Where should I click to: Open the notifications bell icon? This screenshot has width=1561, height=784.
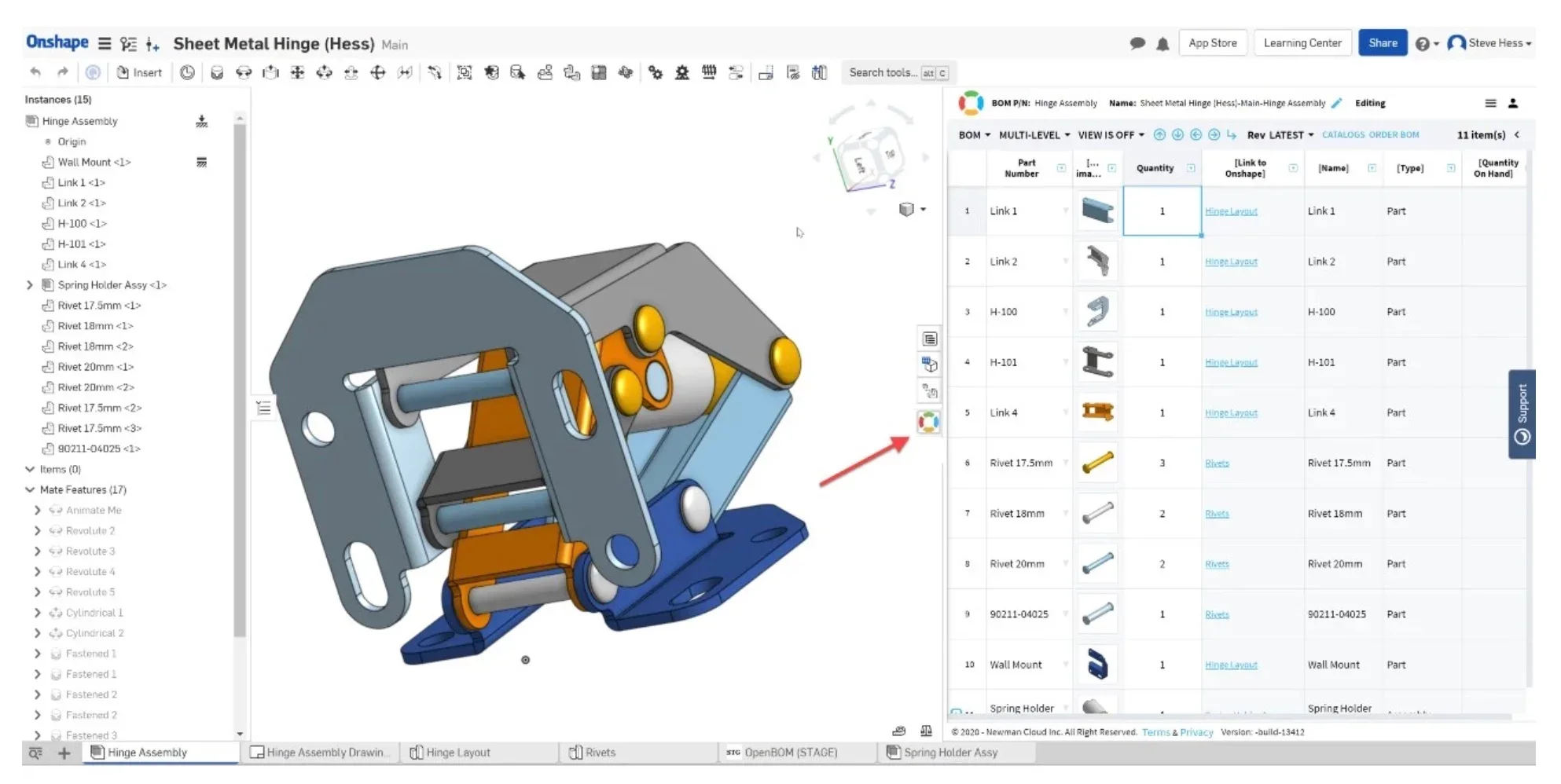[1162, 44]
